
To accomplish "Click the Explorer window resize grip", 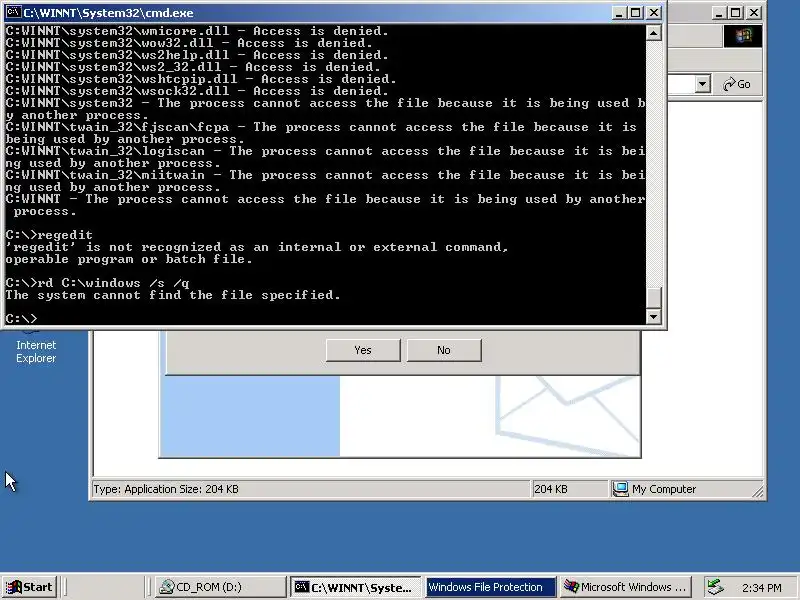I will 758,491.
